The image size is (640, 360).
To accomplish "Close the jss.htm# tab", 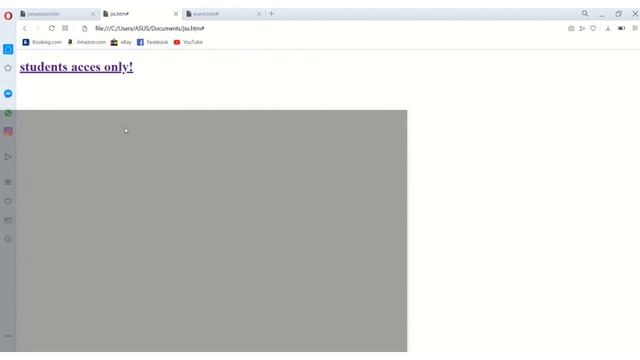I will coord(176,14).
